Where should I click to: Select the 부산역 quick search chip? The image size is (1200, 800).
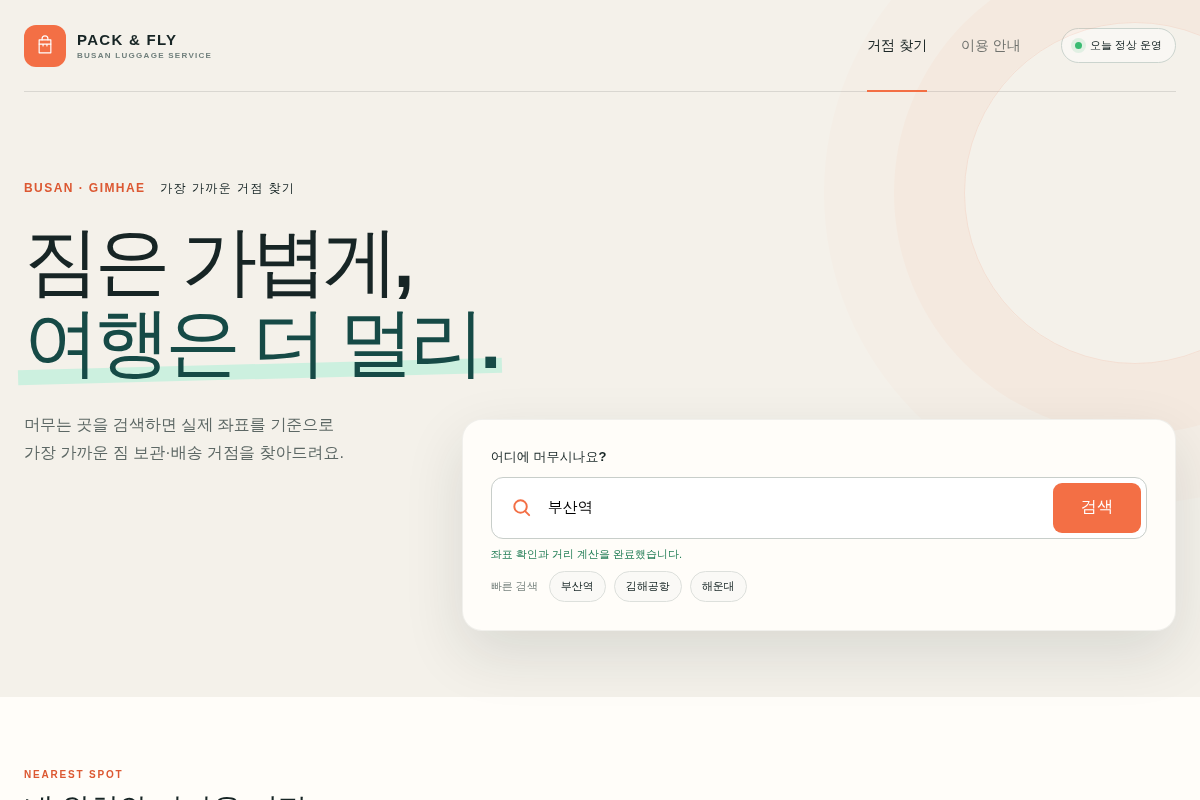point(577,587)
